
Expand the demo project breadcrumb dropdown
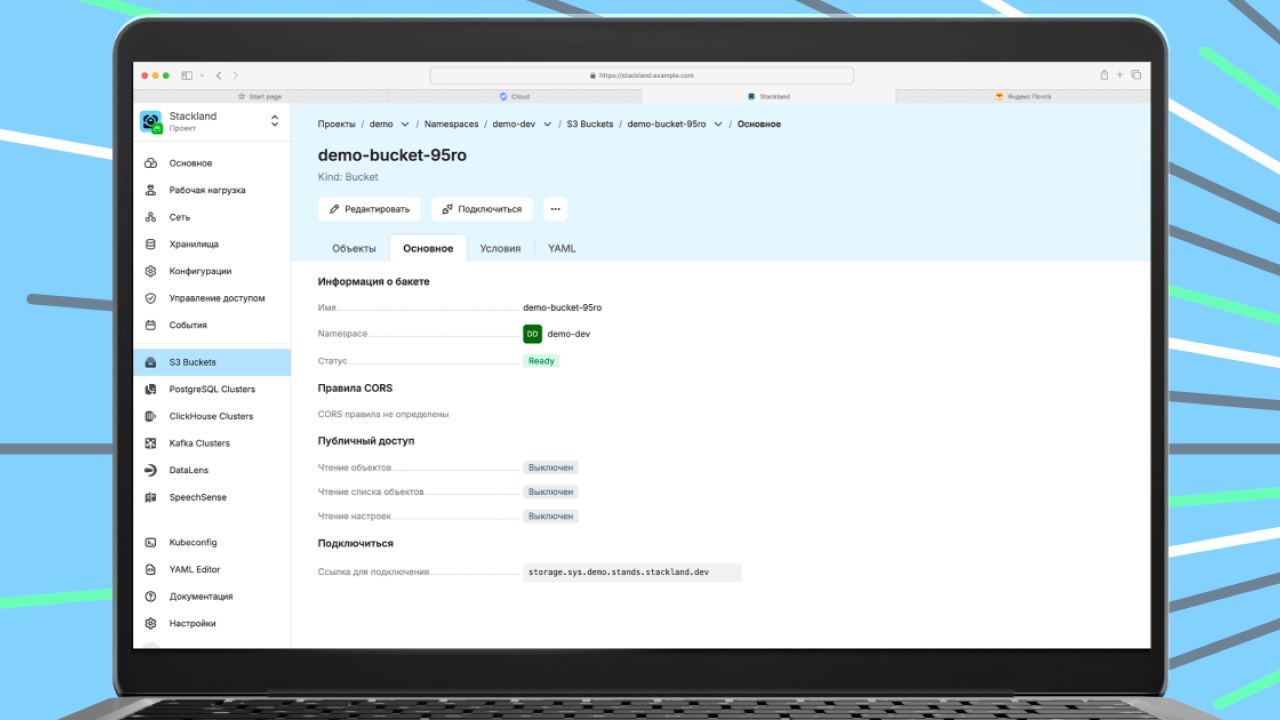click(x=405, y=124)
